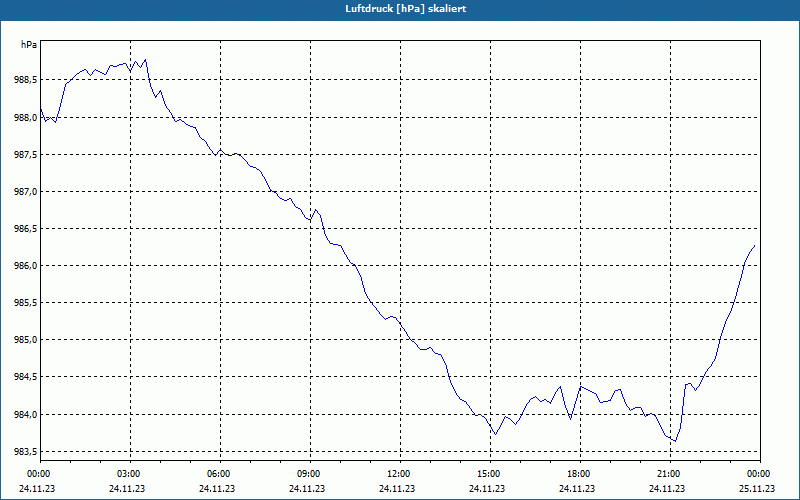Screen dimensions: 800x500
Task: Click the 985,0 y-axis label
Action: coord(25,340)
